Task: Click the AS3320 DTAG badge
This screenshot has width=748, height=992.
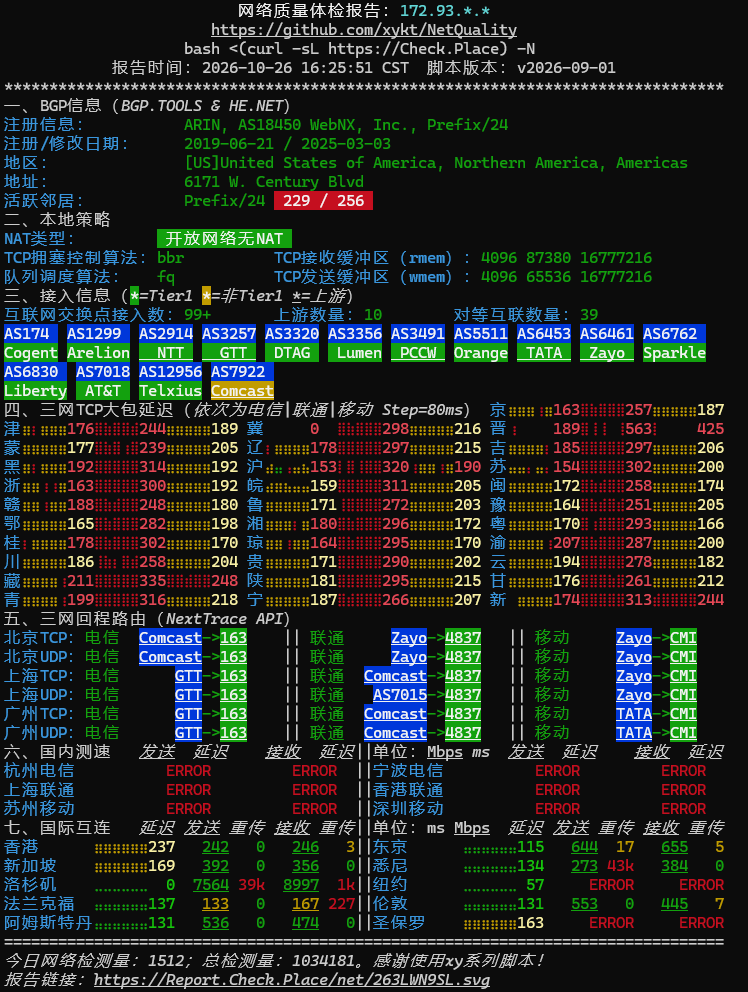Action: pyautogui.click(x=292, y=343)
